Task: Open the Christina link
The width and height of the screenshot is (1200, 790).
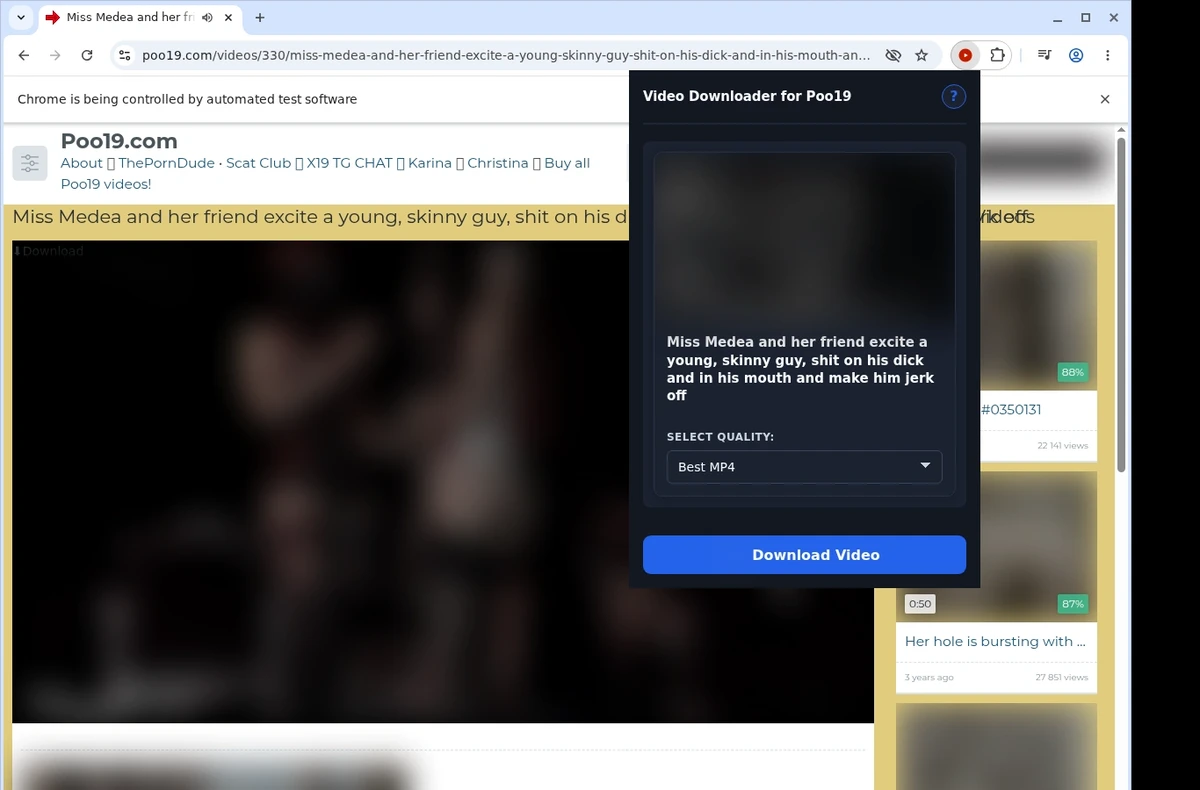Action: 498,163
